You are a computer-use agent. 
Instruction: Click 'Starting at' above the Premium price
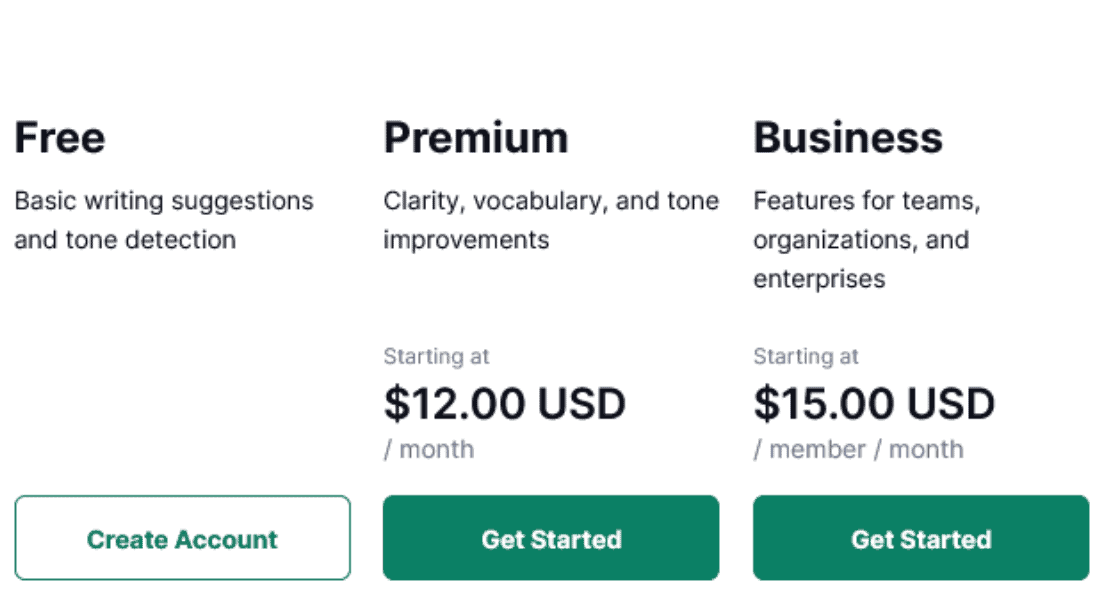(436, 356)
